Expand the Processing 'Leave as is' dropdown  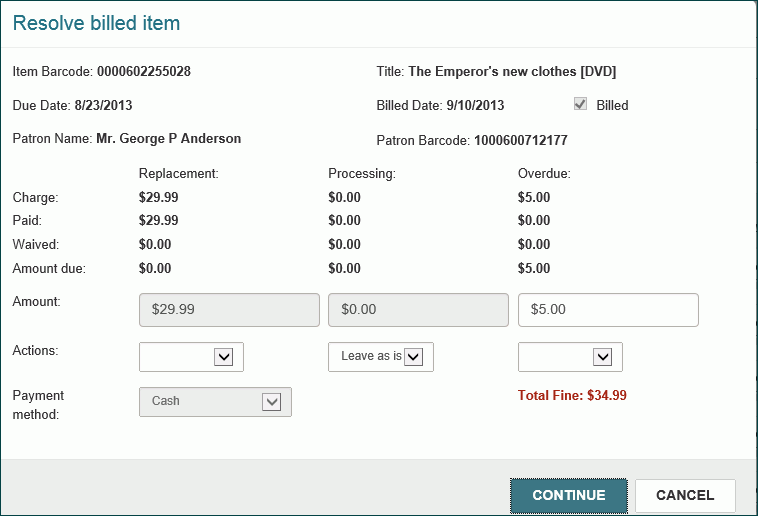click(381, 357)
